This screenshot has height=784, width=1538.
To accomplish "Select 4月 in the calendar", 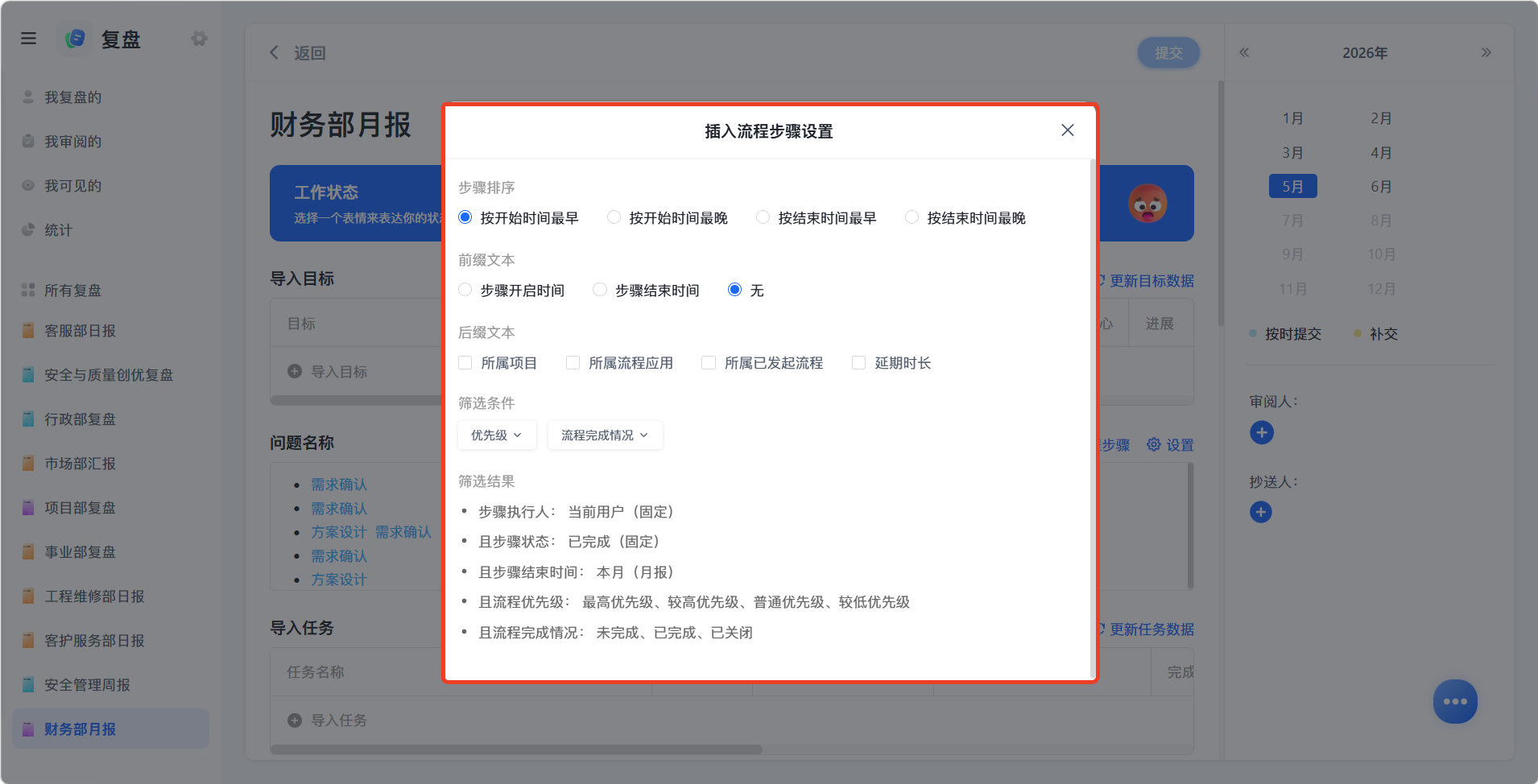I will (1382, 153).
